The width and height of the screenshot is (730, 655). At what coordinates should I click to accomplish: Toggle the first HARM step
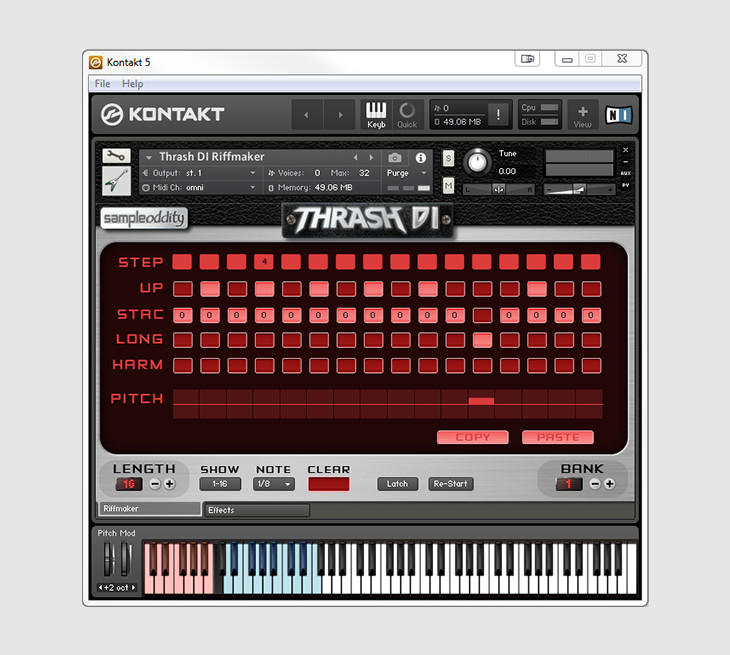click(x=182, y=365)
